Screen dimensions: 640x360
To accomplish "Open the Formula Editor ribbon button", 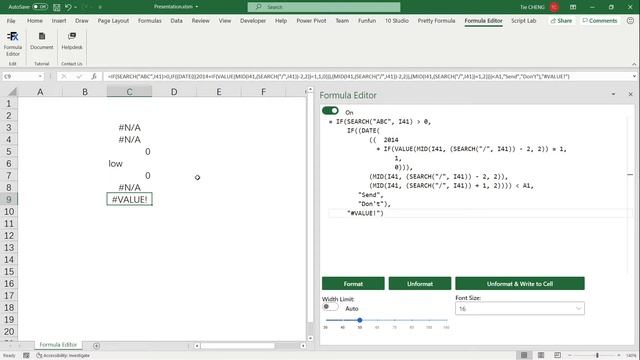I will (13, 44).
